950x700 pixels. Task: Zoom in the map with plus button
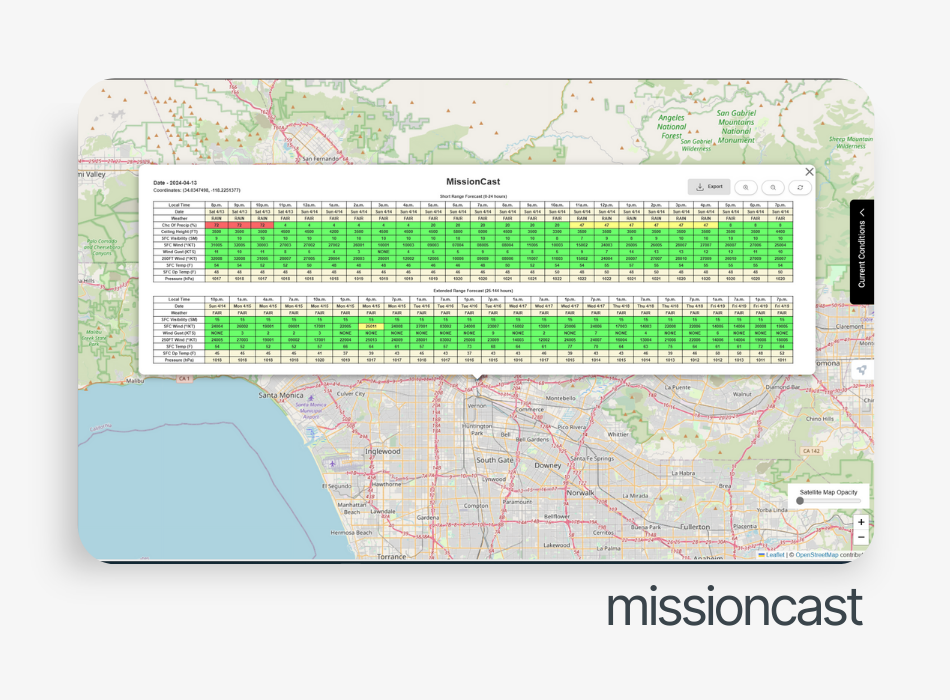[x=861, y=522]
